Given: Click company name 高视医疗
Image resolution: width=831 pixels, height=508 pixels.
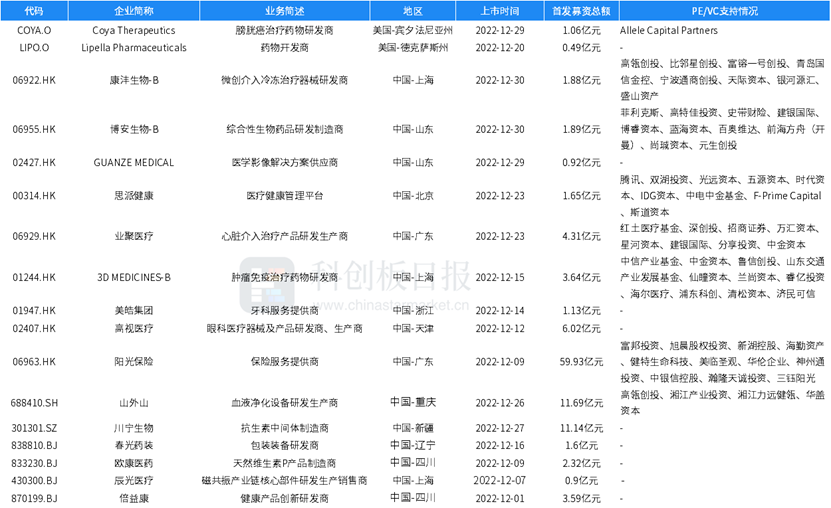Looking at the screenshot, I should 134,328.
